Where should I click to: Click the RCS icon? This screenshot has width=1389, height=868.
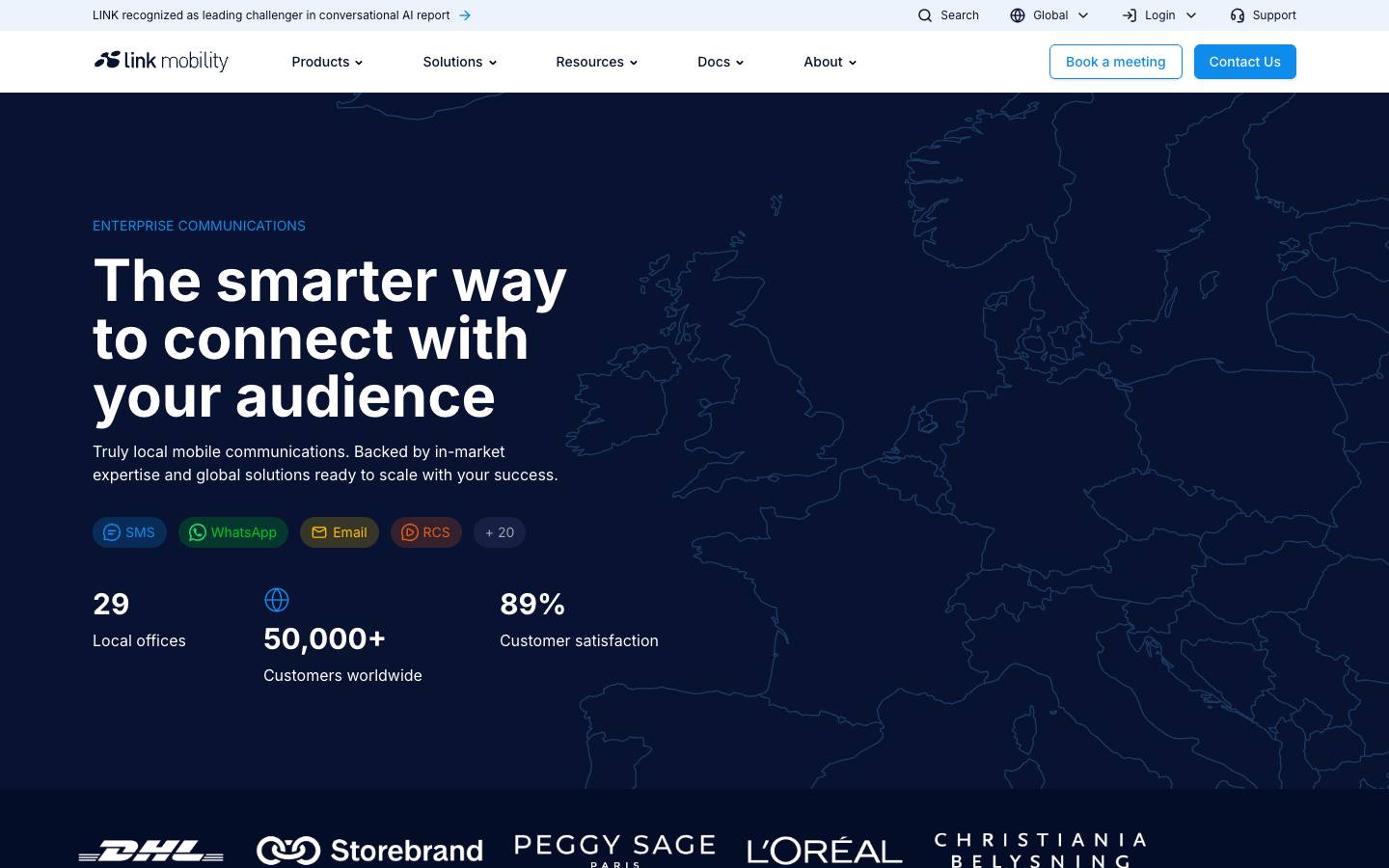coord(410,532)
